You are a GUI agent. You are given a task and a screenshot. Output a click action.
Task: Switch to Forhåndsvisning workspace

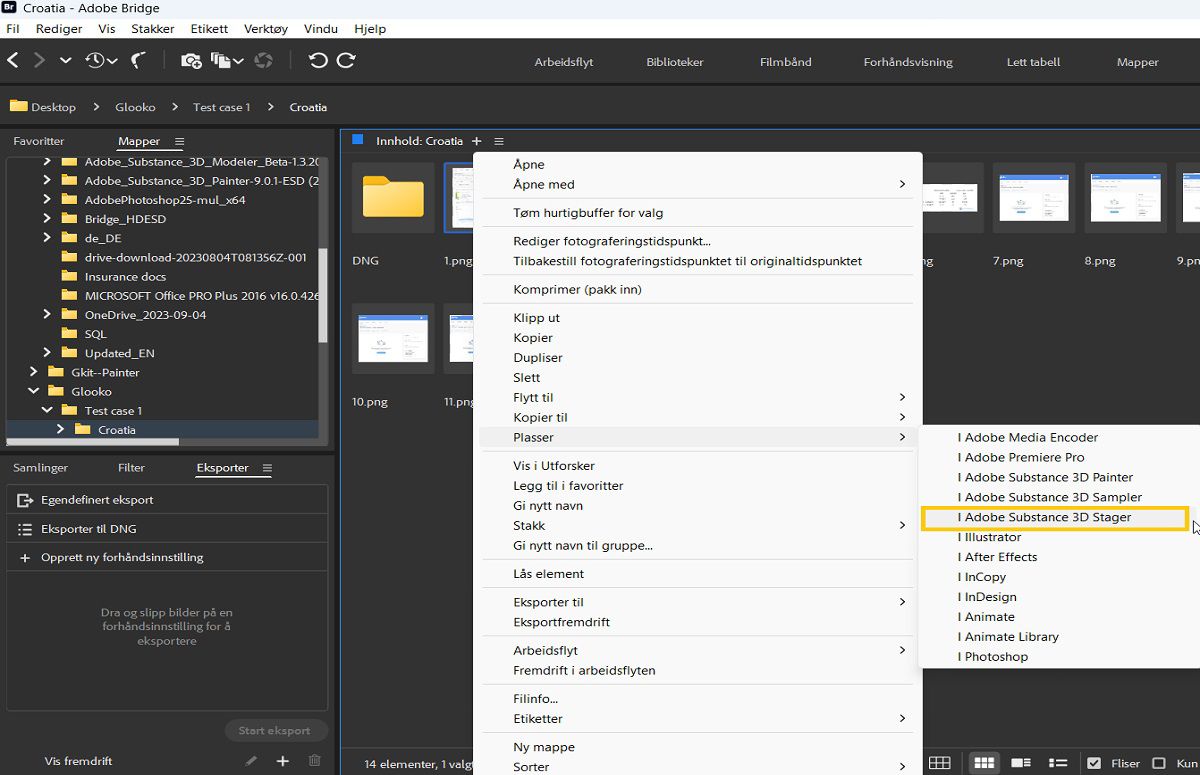tap(908, 62)
